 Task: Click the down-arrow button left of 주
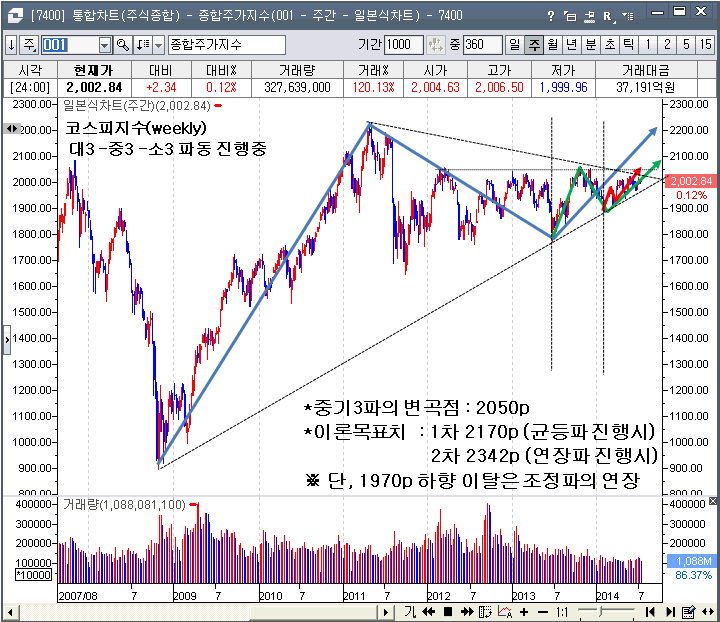tap(11, 45)
